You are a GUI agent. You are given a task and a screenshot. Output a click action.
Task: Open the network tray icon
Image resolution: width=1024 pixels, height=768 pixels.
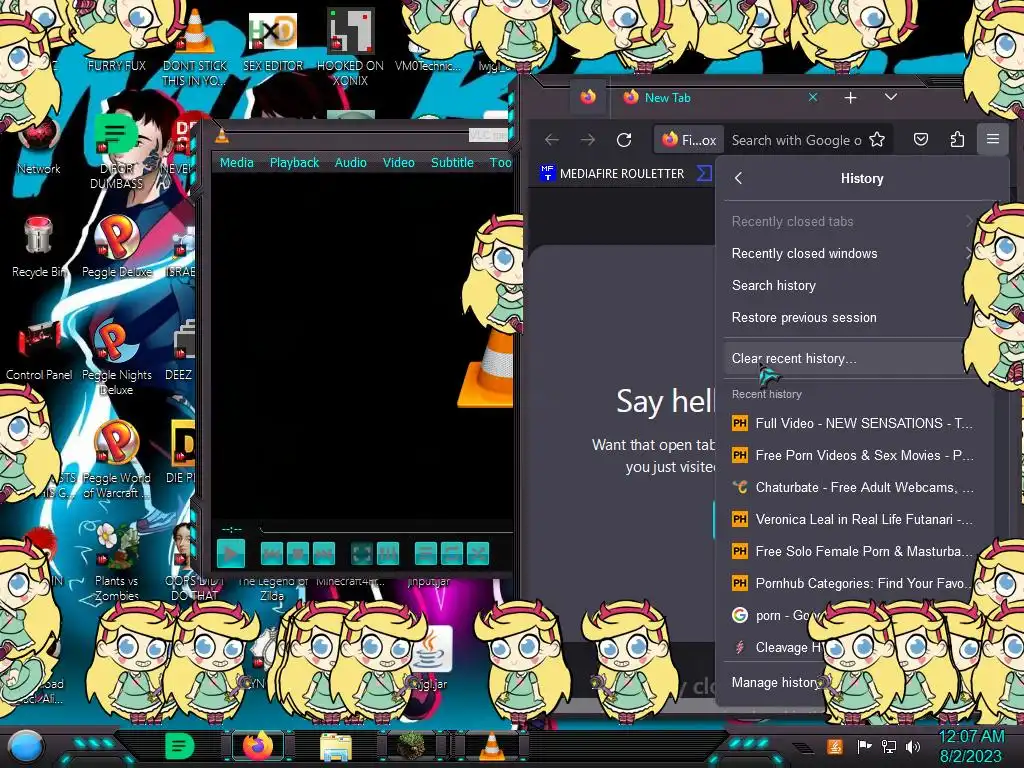(x=889, y=746)
